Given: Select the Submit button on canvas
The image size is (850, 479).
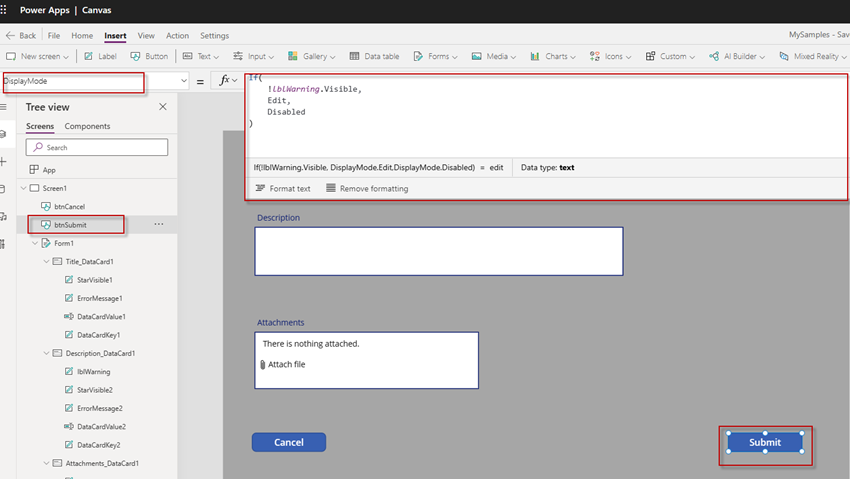Looking at the screenshot, I should click(765, 442).
